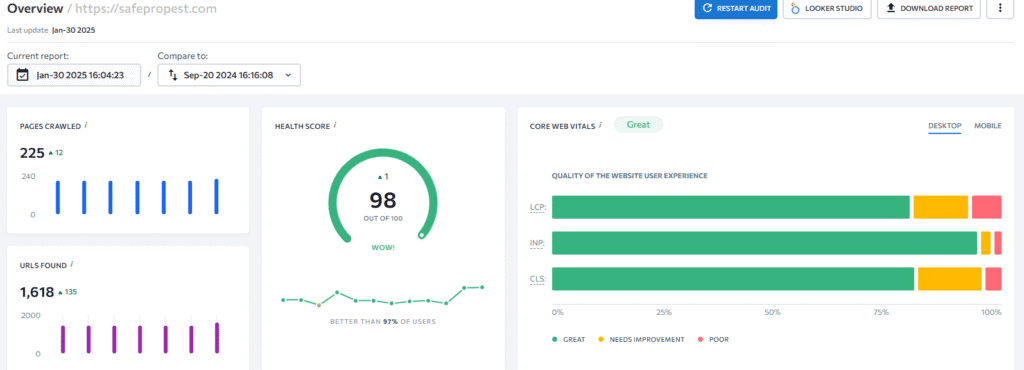This screenshot has width=1024, height=370.
Task: Click the green up-arrow 135 change indicator
Action: [68, 292]
